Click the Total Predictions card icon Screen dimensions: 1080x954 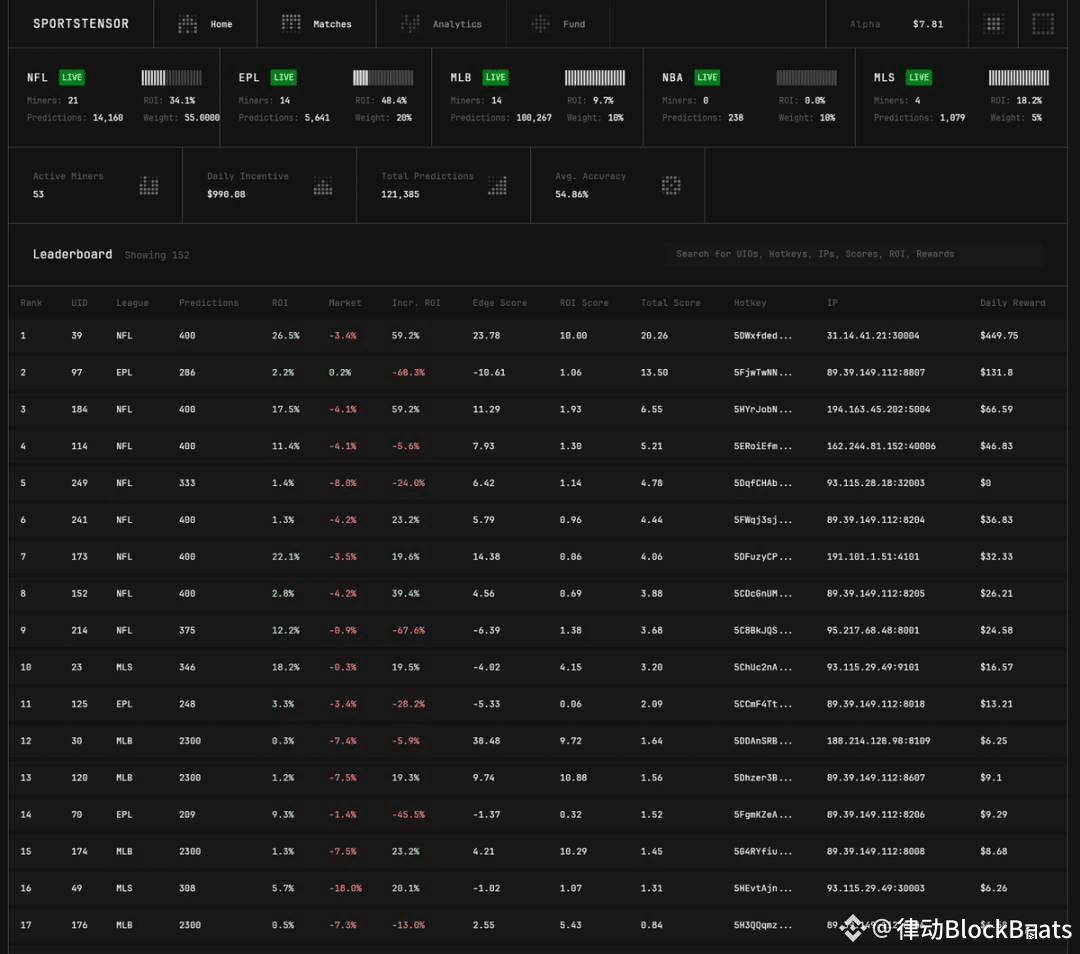[497, 186]
